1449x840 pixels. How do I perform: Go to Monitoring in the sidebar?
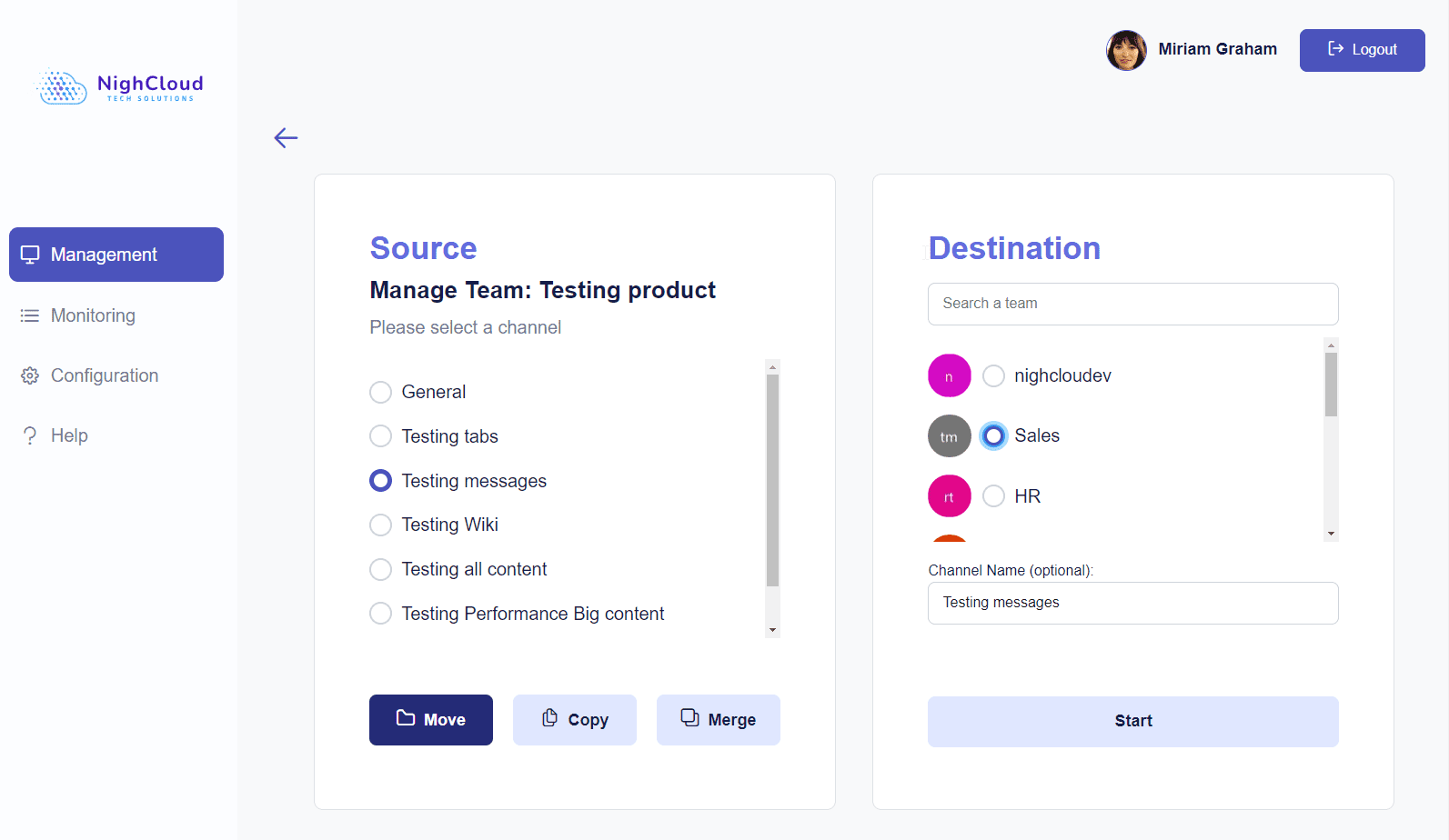93,315
